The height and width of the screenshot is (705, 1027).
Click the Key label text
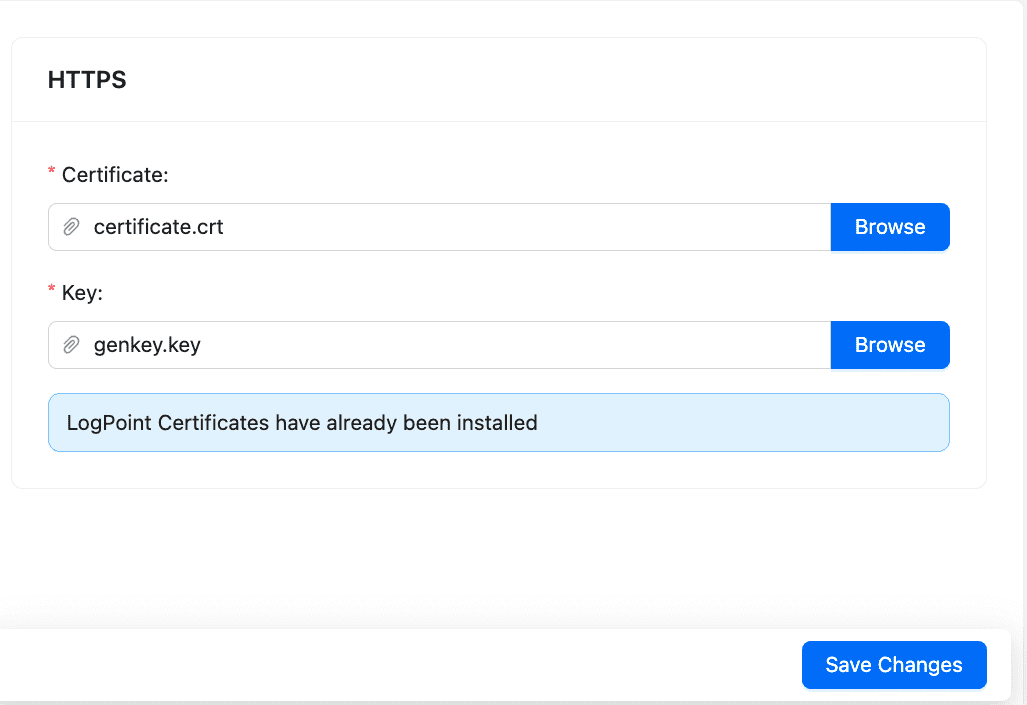click(x=80, y=293)
